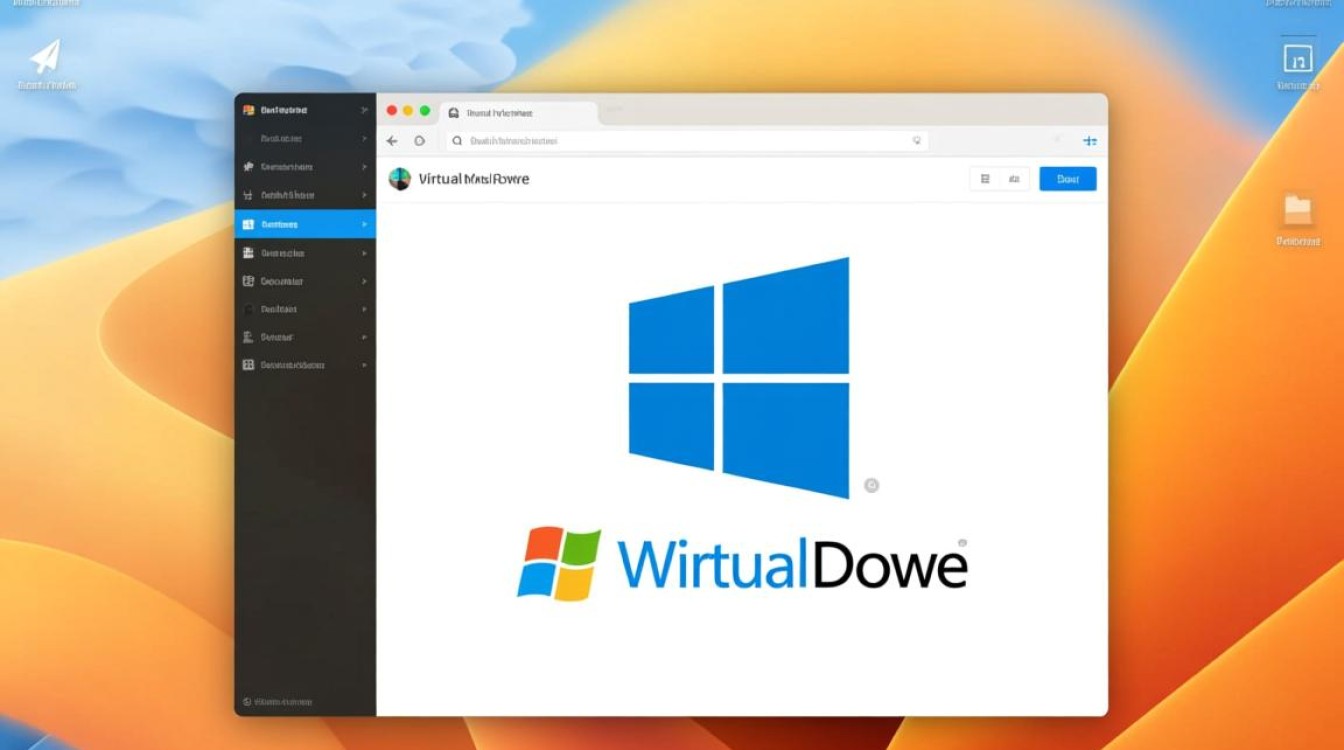Click the large blue Windows logo
Image resolution: width=1344 pixels, height=750 pixels.
tap(739, 377)
